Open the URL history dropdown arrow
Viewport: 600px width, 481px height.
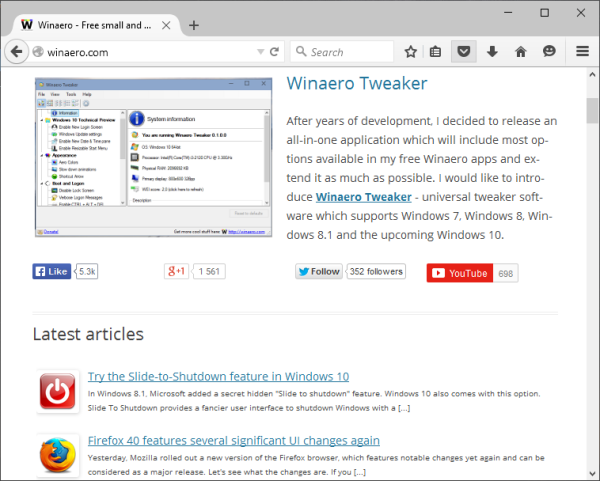coord(261,52)
